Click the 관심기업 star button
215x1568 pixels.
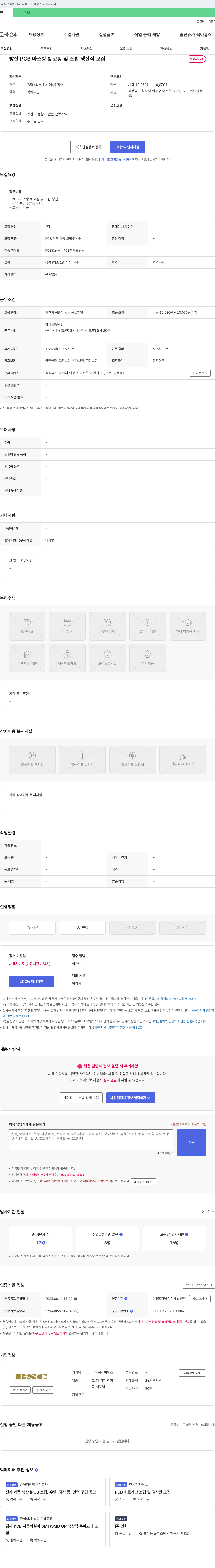coord(20,1390)
